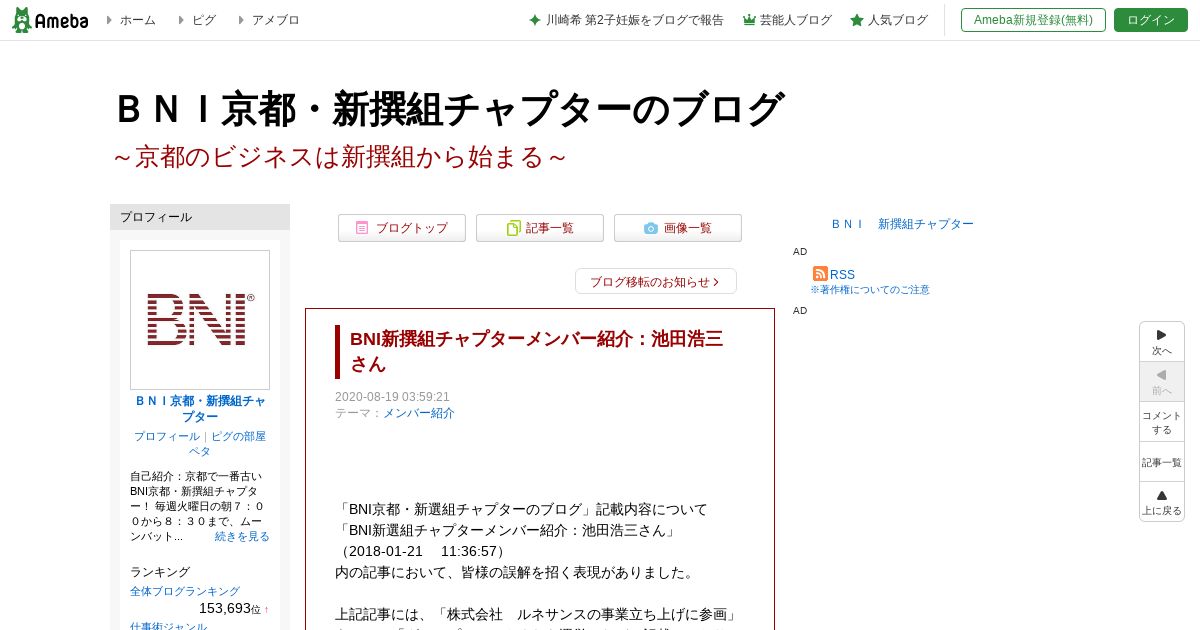The height and width of the screenshot is (630, 1200).
Task: Click the ログイン button
Action: [x=1151, y=20]
